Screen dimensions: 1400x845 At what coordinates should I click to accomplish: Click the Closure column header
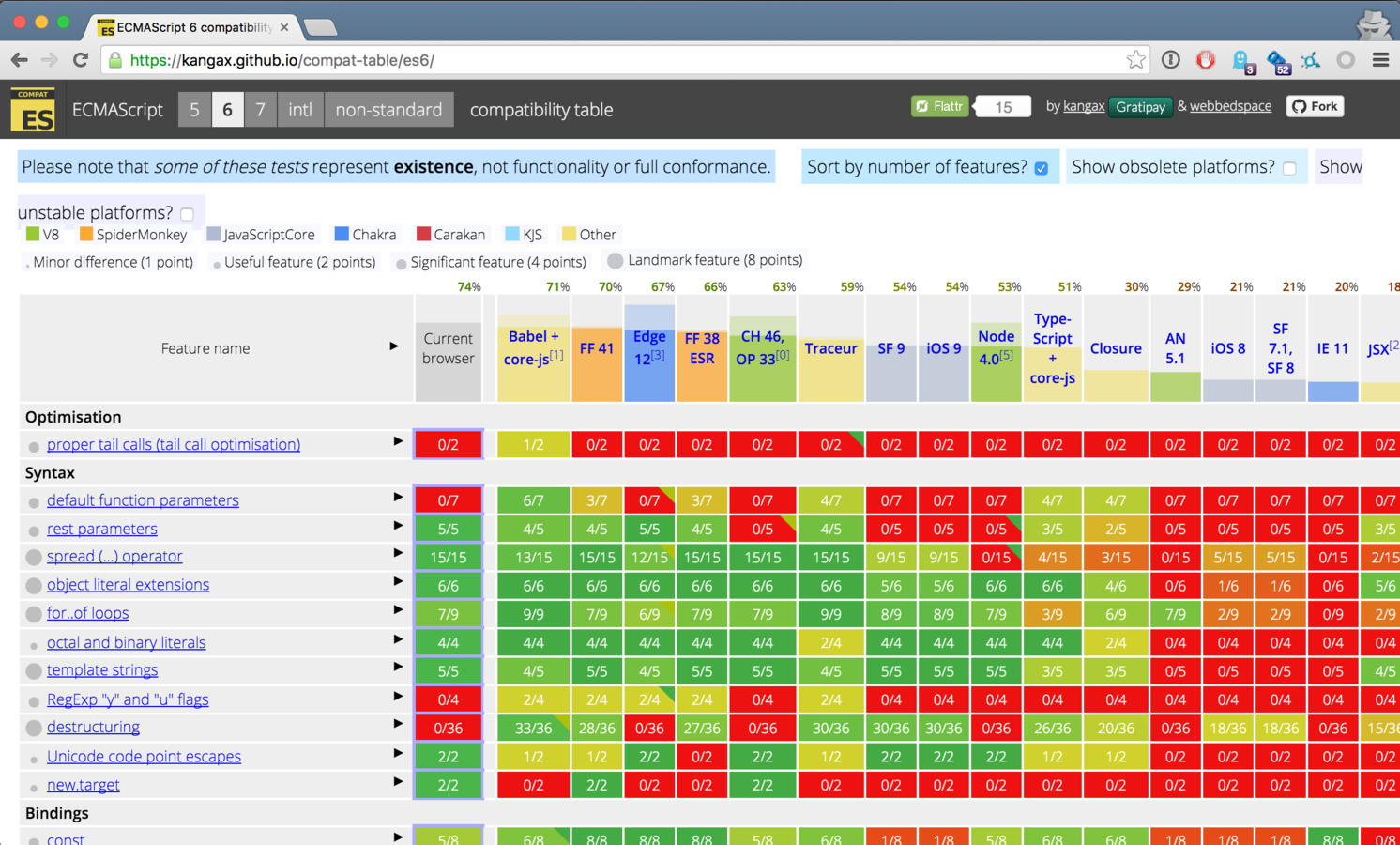click(x=1116, y=348)
